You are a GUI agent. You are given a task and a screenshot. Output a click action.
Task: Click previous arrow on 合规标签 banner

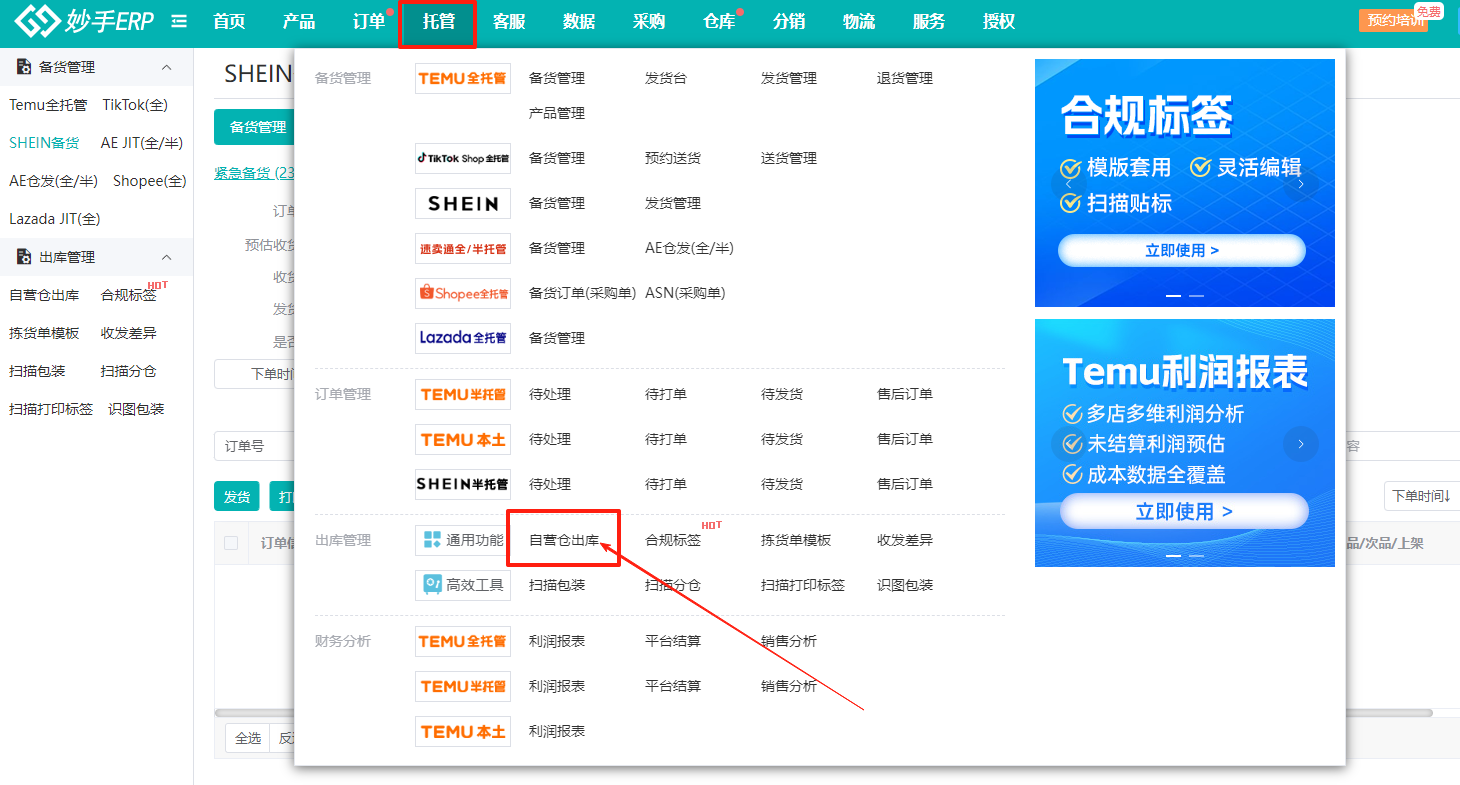click(x=1068, y=184)
